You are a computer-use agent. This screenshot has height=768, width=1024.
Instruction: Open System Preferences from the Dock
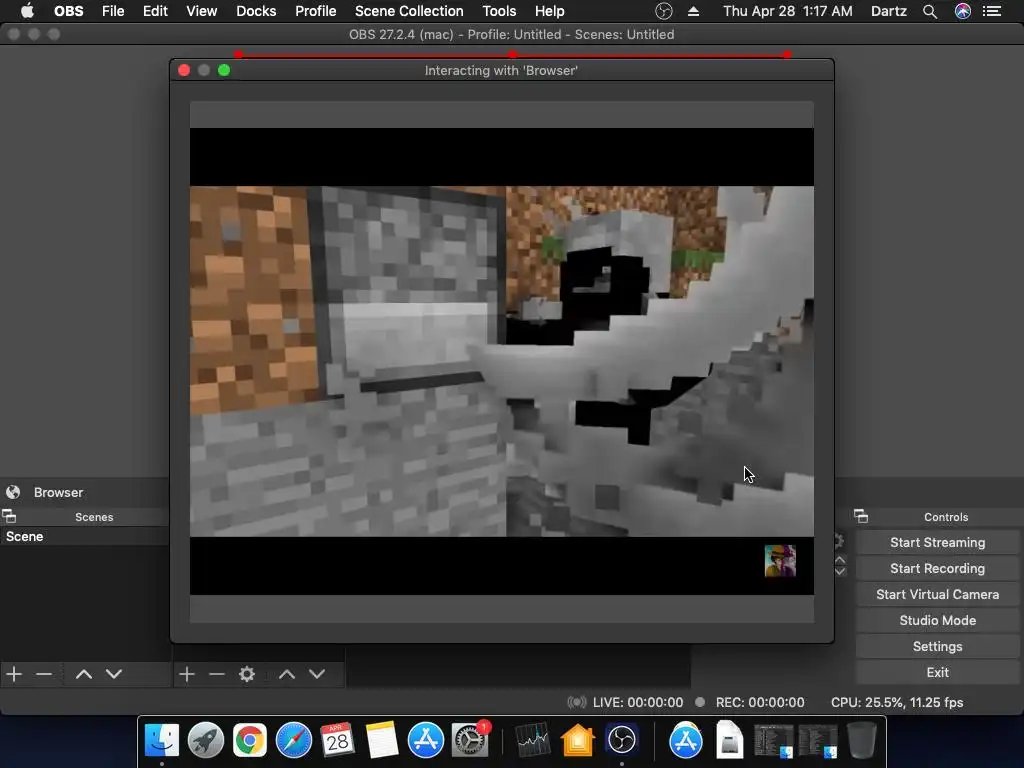pyautogui.click(x=469, y=740)
